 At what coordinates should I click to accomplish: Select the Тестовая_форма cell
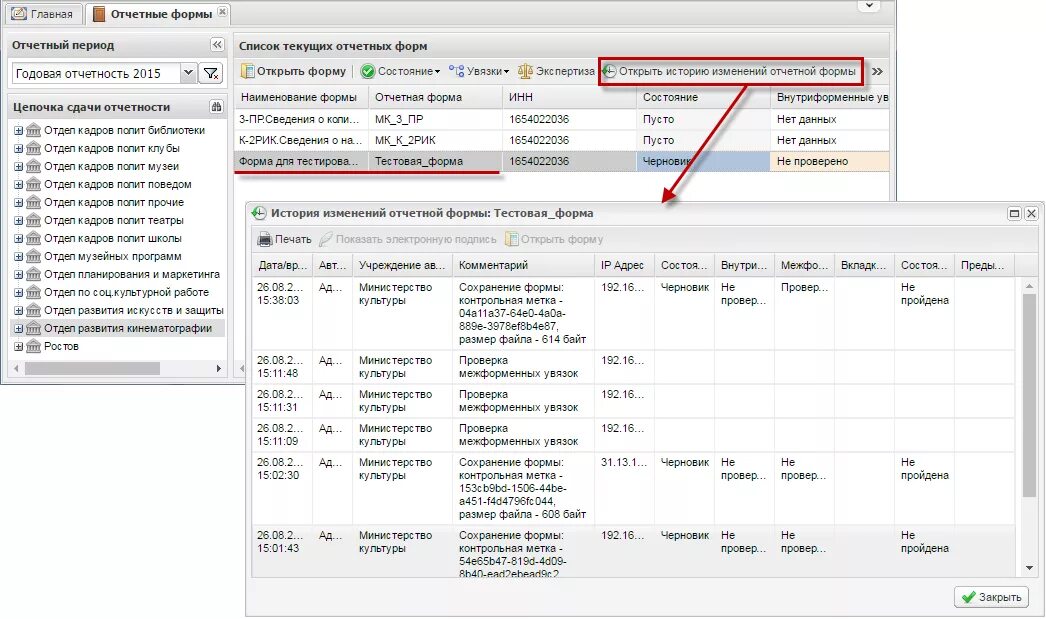tap(436, 161)
